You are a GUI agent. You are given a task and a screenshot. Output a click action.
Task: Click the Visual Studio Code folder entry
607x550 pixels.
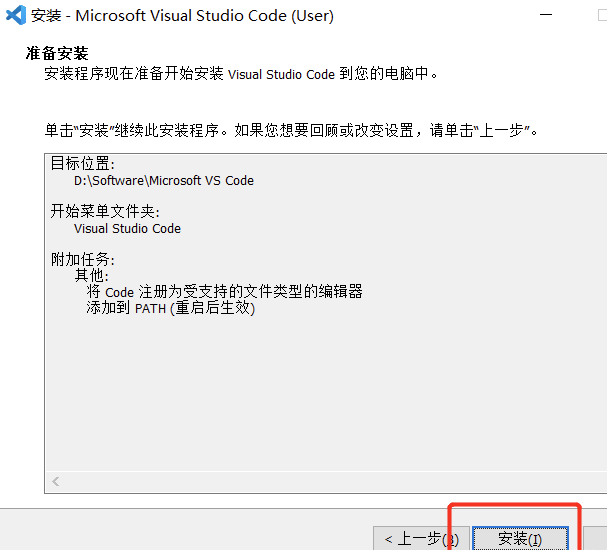(x=127, y=229)
